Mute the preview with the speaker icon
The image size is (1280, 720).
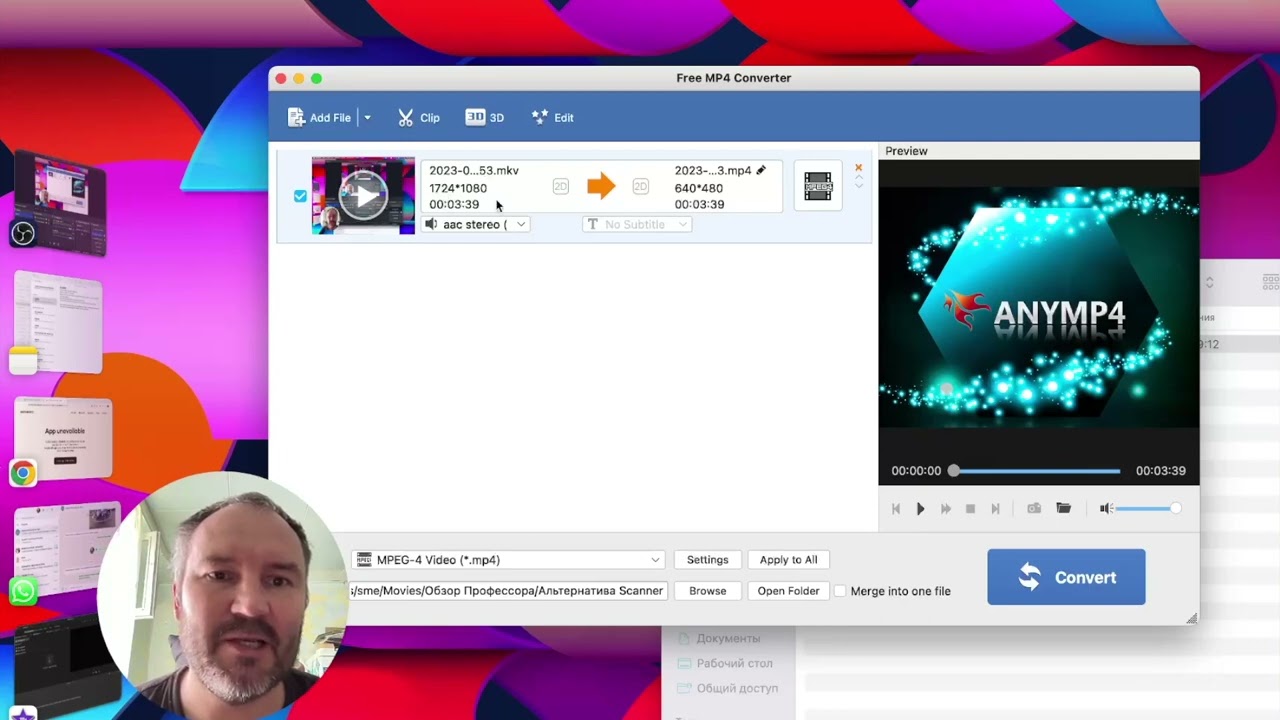pos(1106,509)
